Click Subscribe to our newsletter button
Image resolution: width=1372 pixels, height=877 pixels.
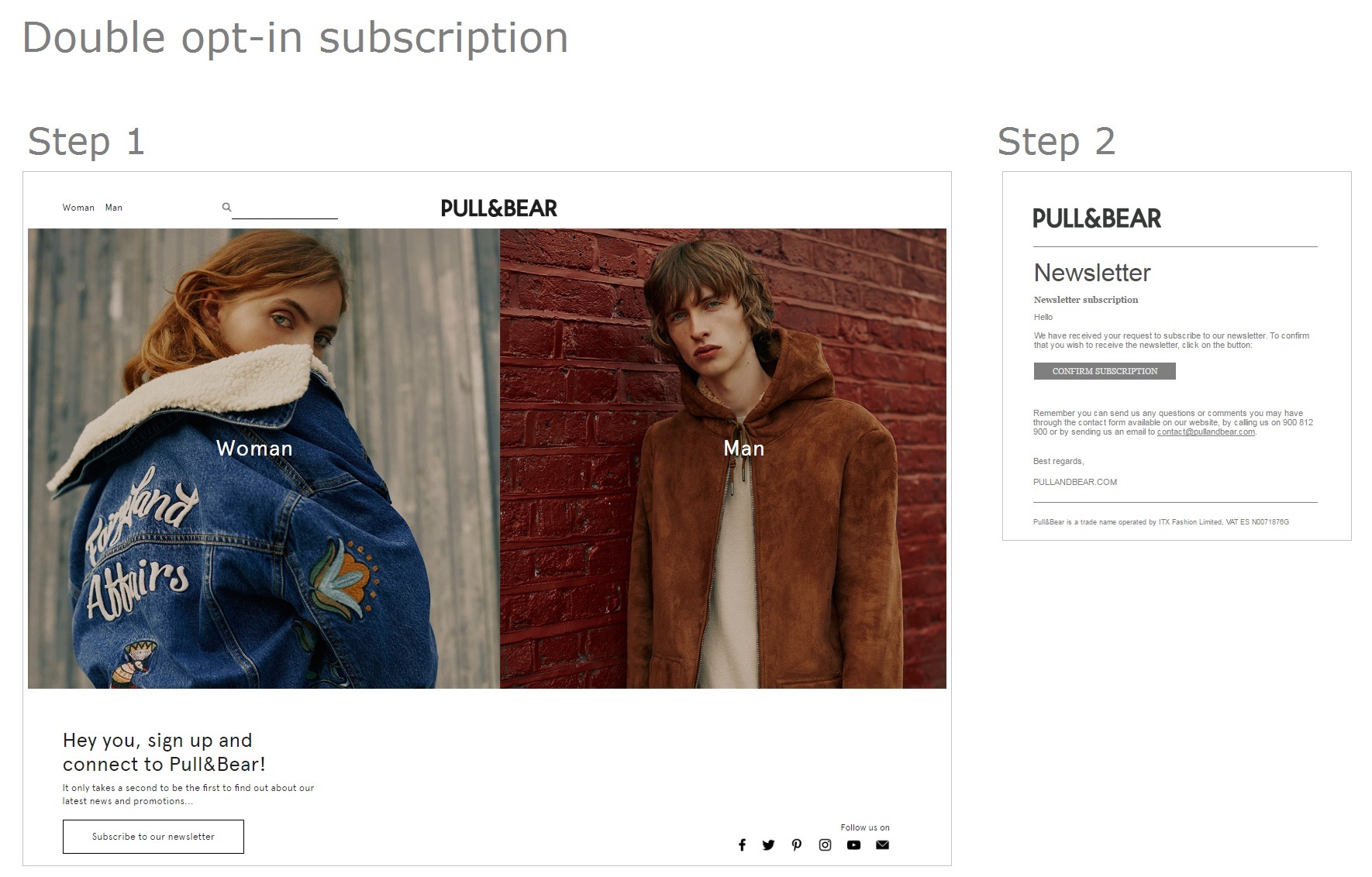pos(153,837)
